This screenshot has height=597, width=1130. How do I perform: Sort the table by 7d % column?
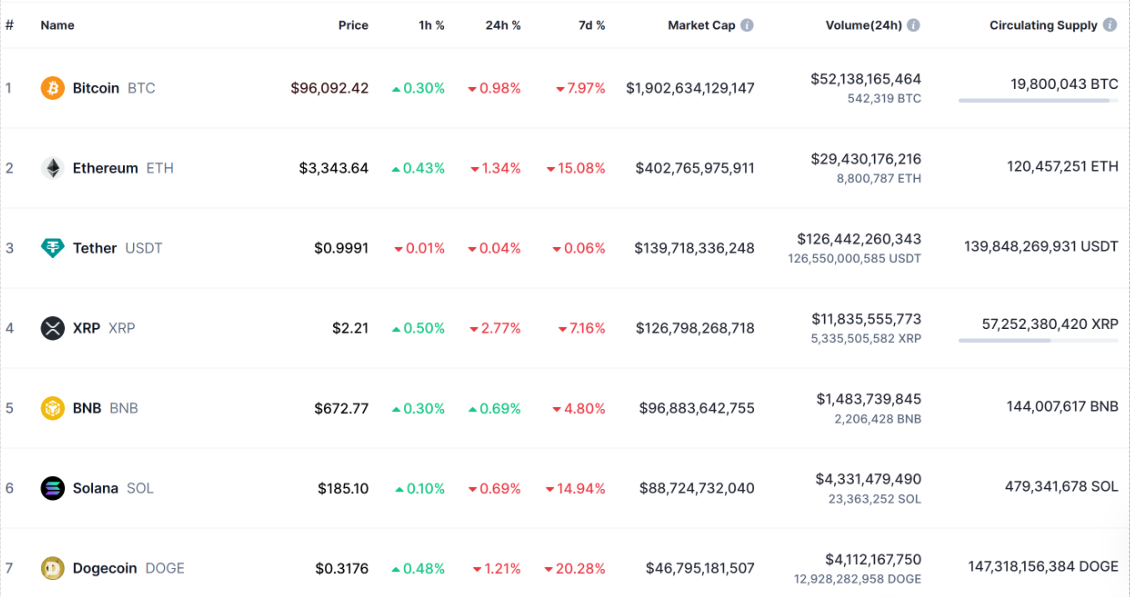click(x=590, y=25)
